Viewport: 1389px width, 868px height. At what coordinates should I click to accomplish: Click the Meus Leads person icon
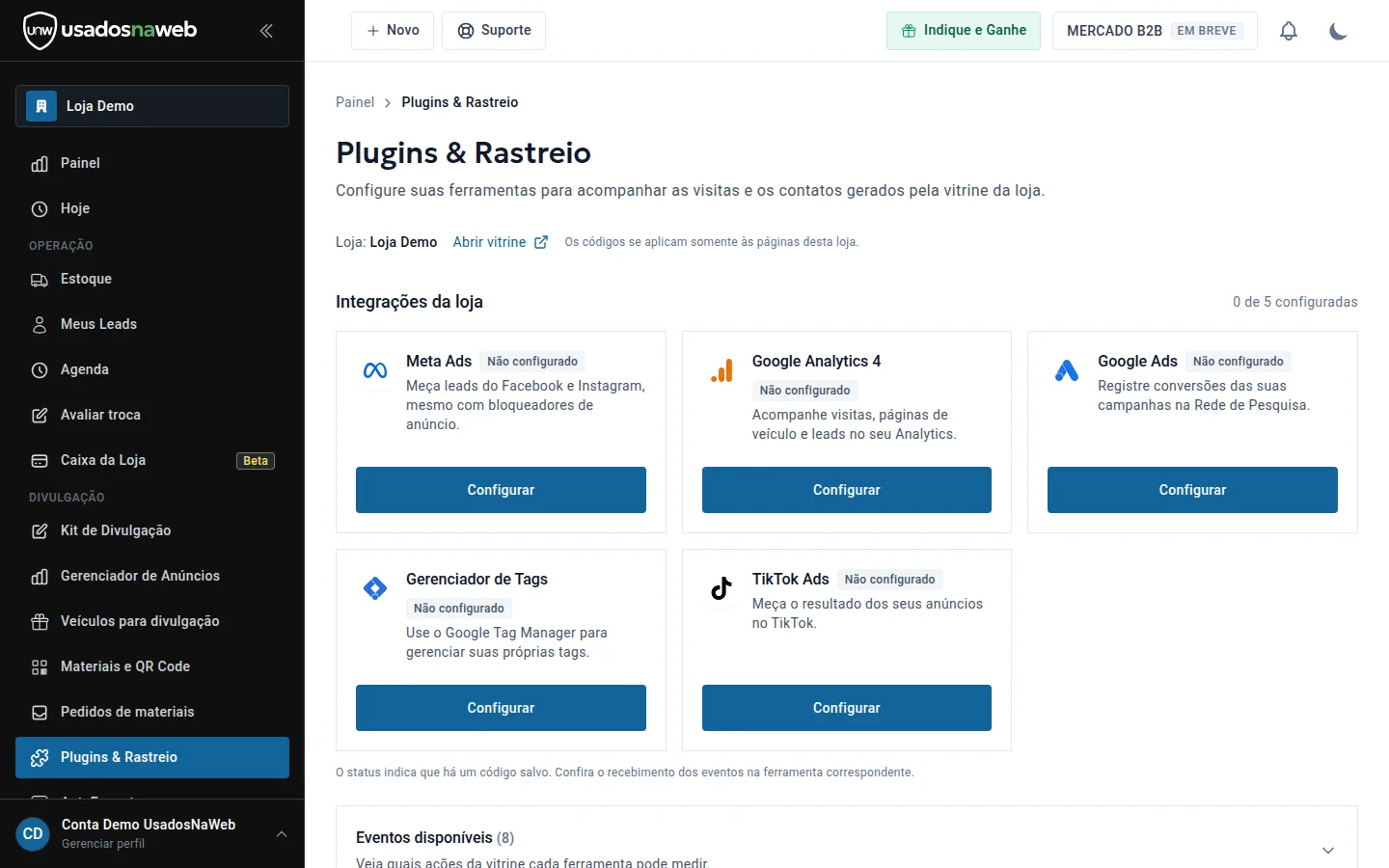(40, 325)
